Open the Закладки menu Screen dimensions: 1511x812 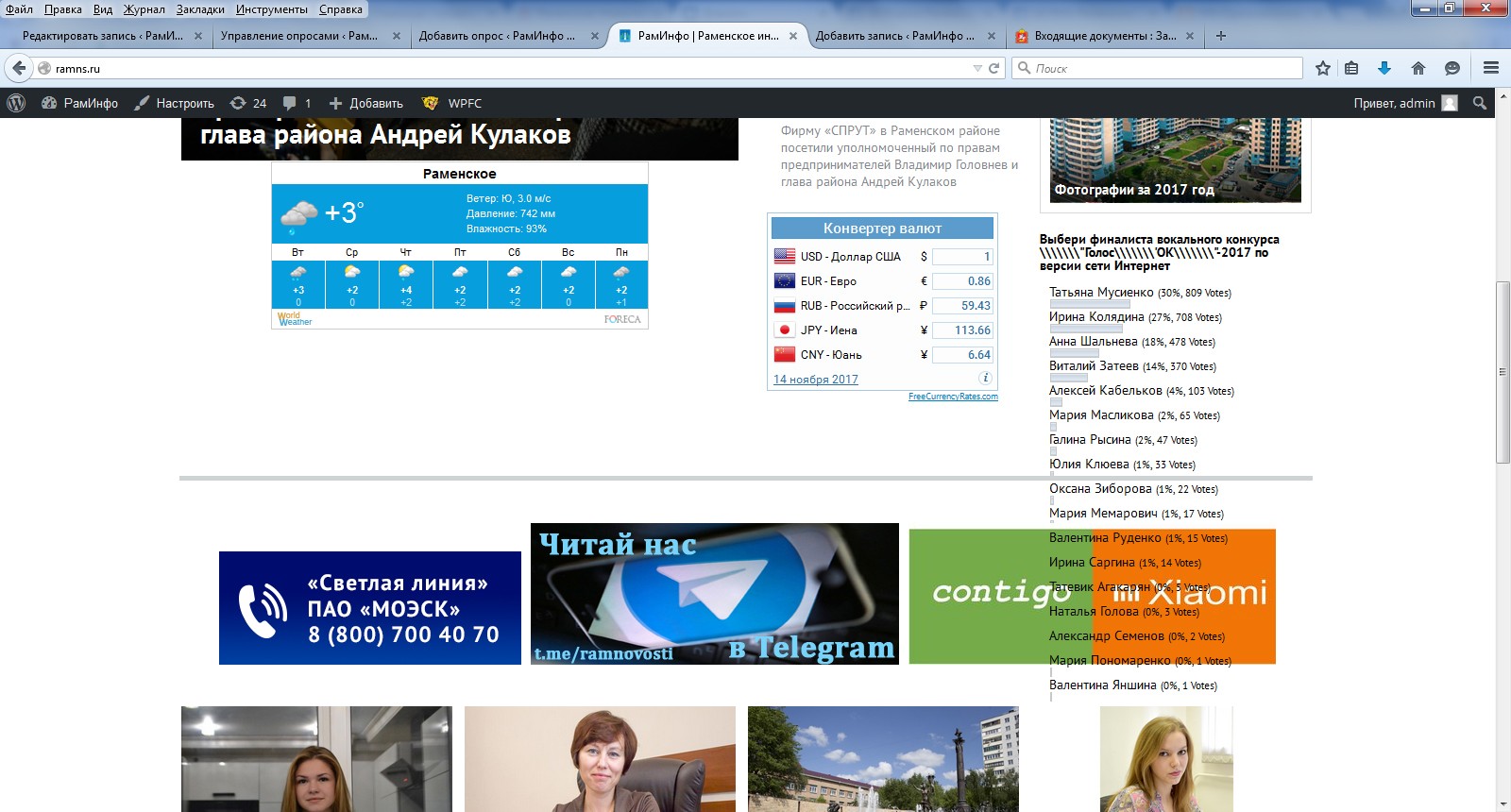[x=200, y=9]
